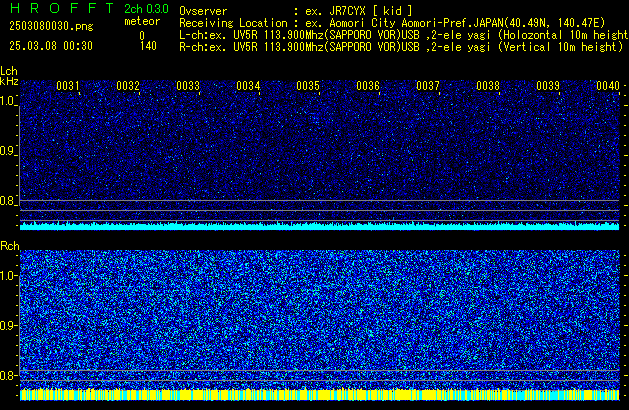Click the meteor count value '0'

[x=142, y=36]
